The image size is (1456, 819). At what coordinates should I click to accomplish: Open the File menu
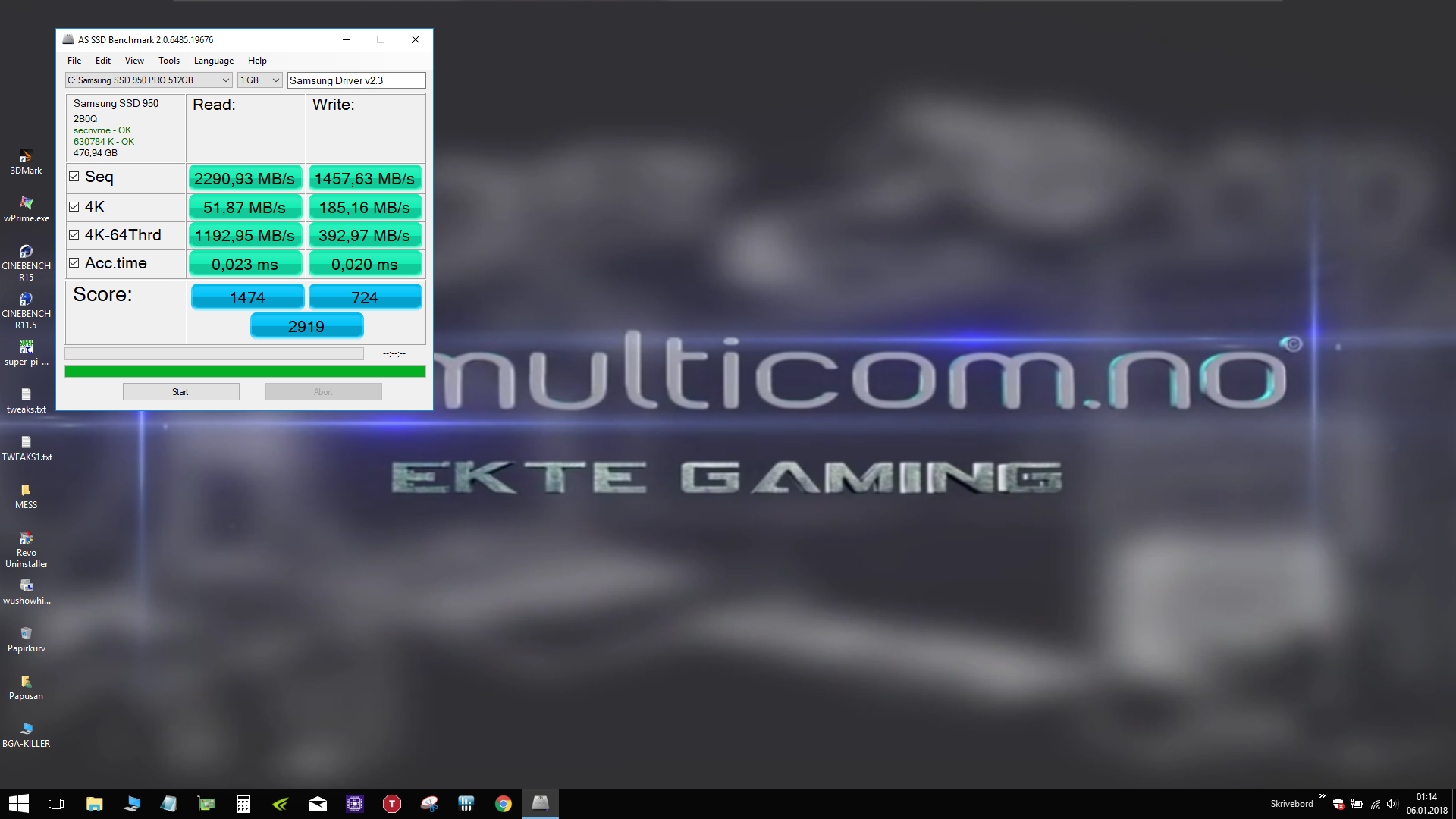[x=74, y=61]
